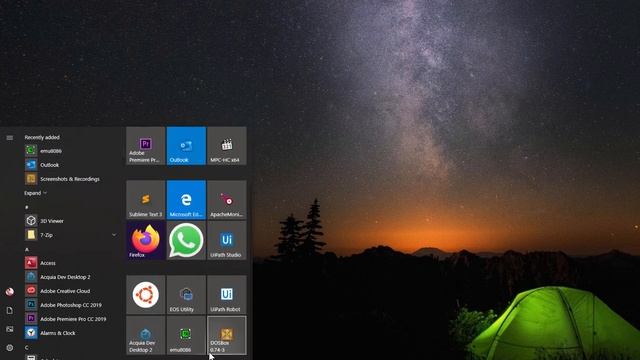640x360 pixels.
Task: Open the Outlook tile
Action: (186, 146)
